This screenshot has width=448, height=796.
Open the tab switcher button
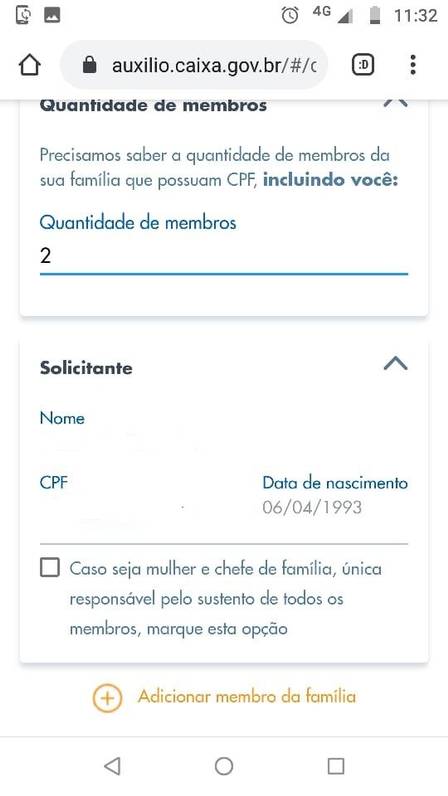coord(363,65)
